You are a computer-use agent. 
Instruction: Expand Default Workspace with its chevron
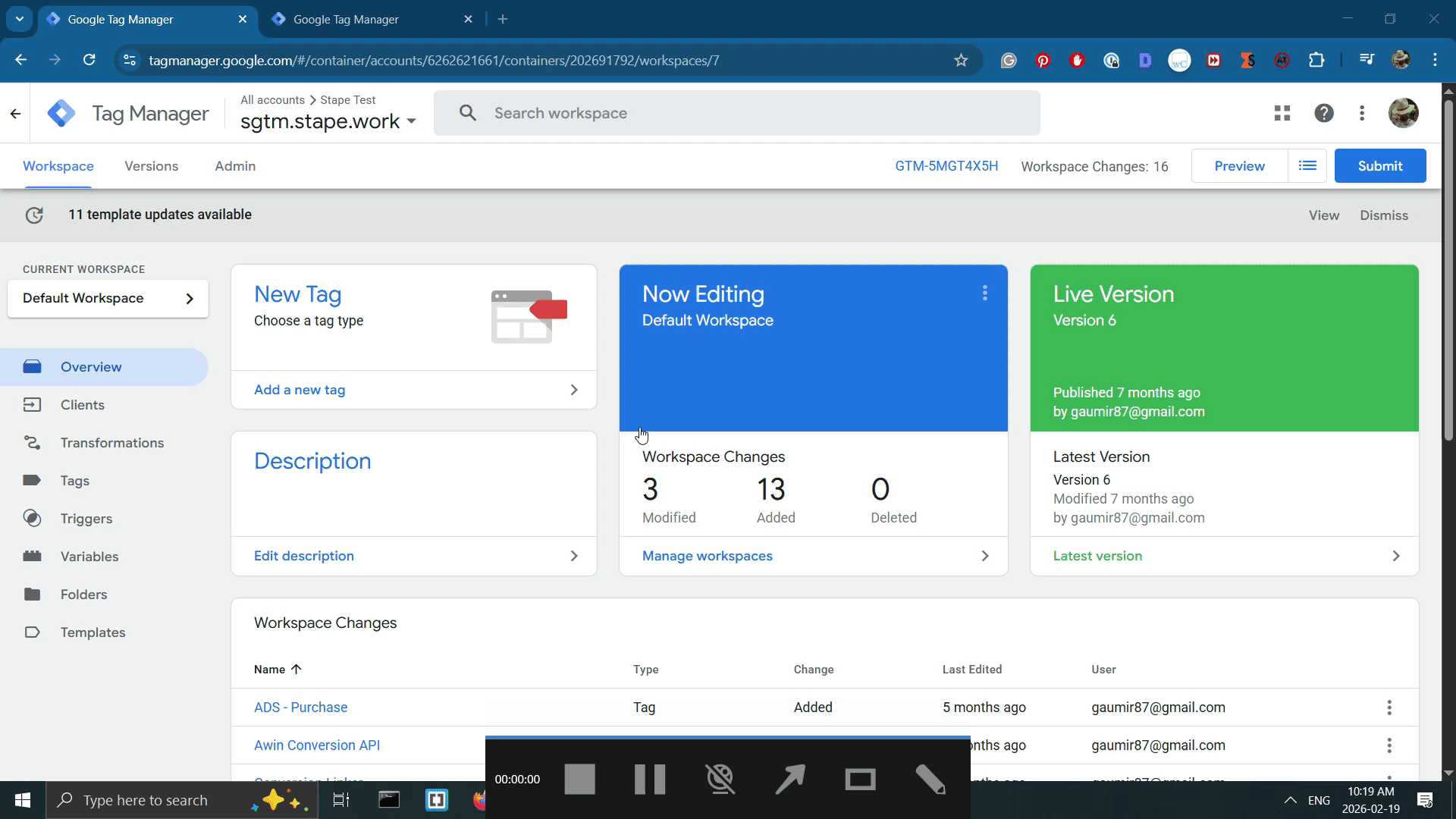[190, 299]
